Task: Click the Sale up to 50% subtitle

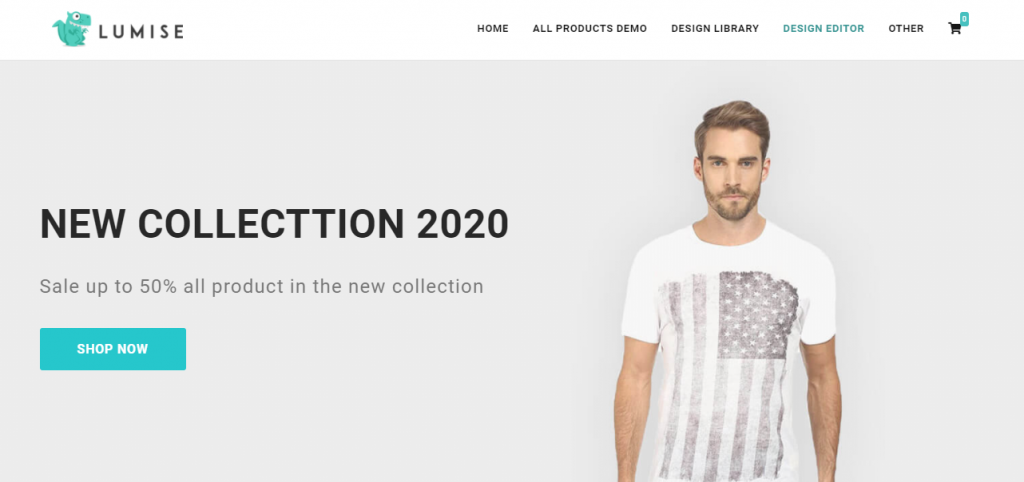Action: point(261,286)
